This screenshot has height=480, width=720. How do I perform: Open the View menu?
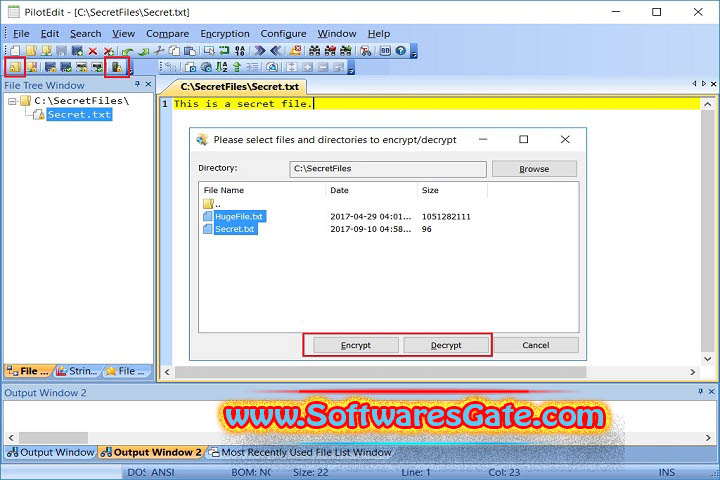[x=124, y=34]
